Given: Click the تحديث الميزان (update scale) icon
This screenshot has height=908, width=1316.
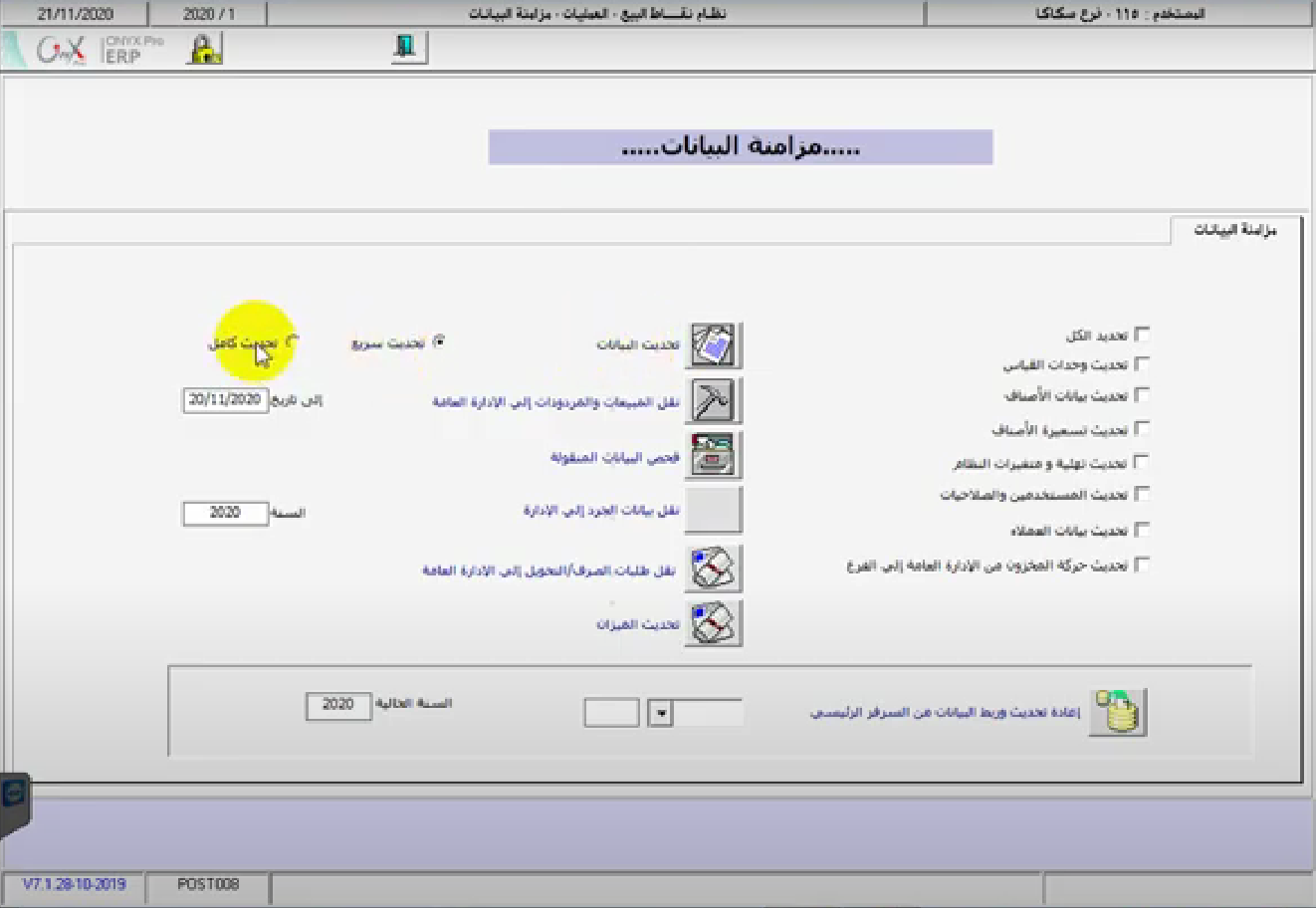Looking at the screenshot, I should (713, 624).
